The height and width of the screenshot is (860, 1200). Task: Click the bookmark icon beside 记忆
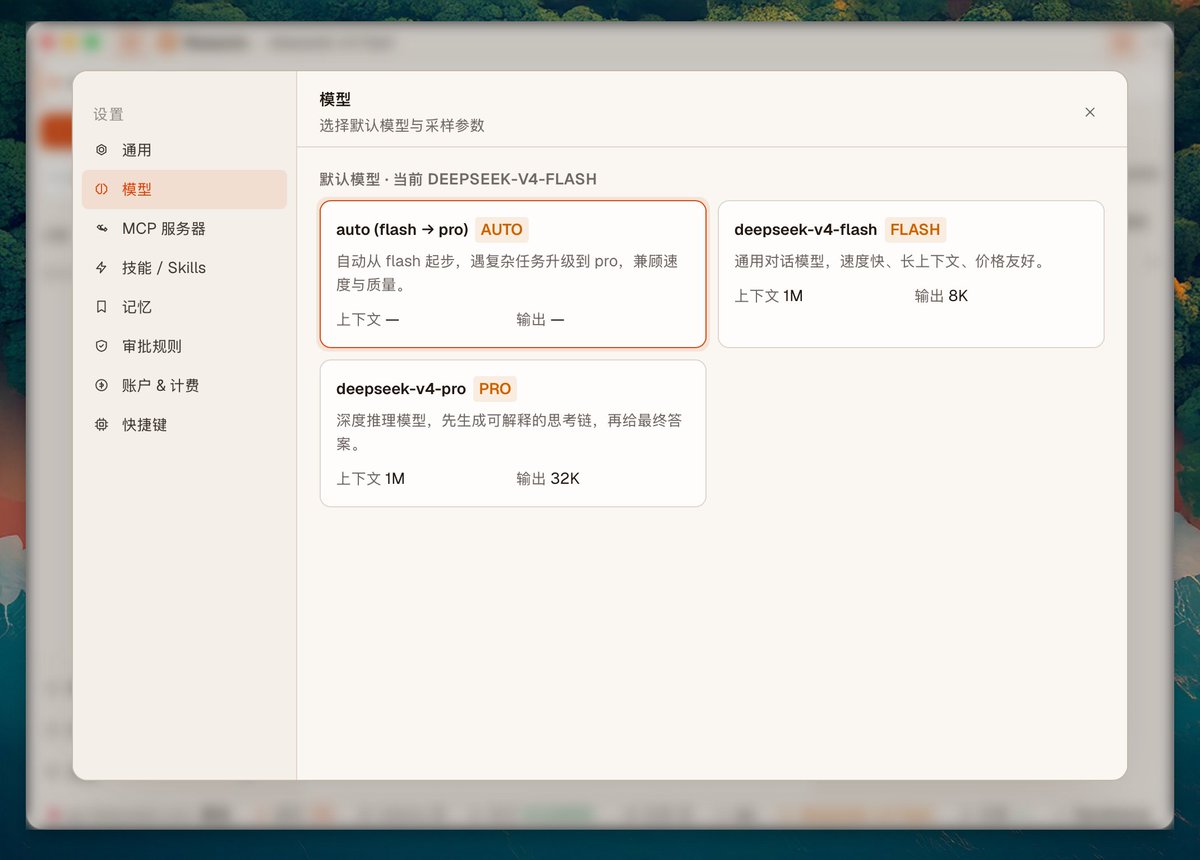coord(101,307)
